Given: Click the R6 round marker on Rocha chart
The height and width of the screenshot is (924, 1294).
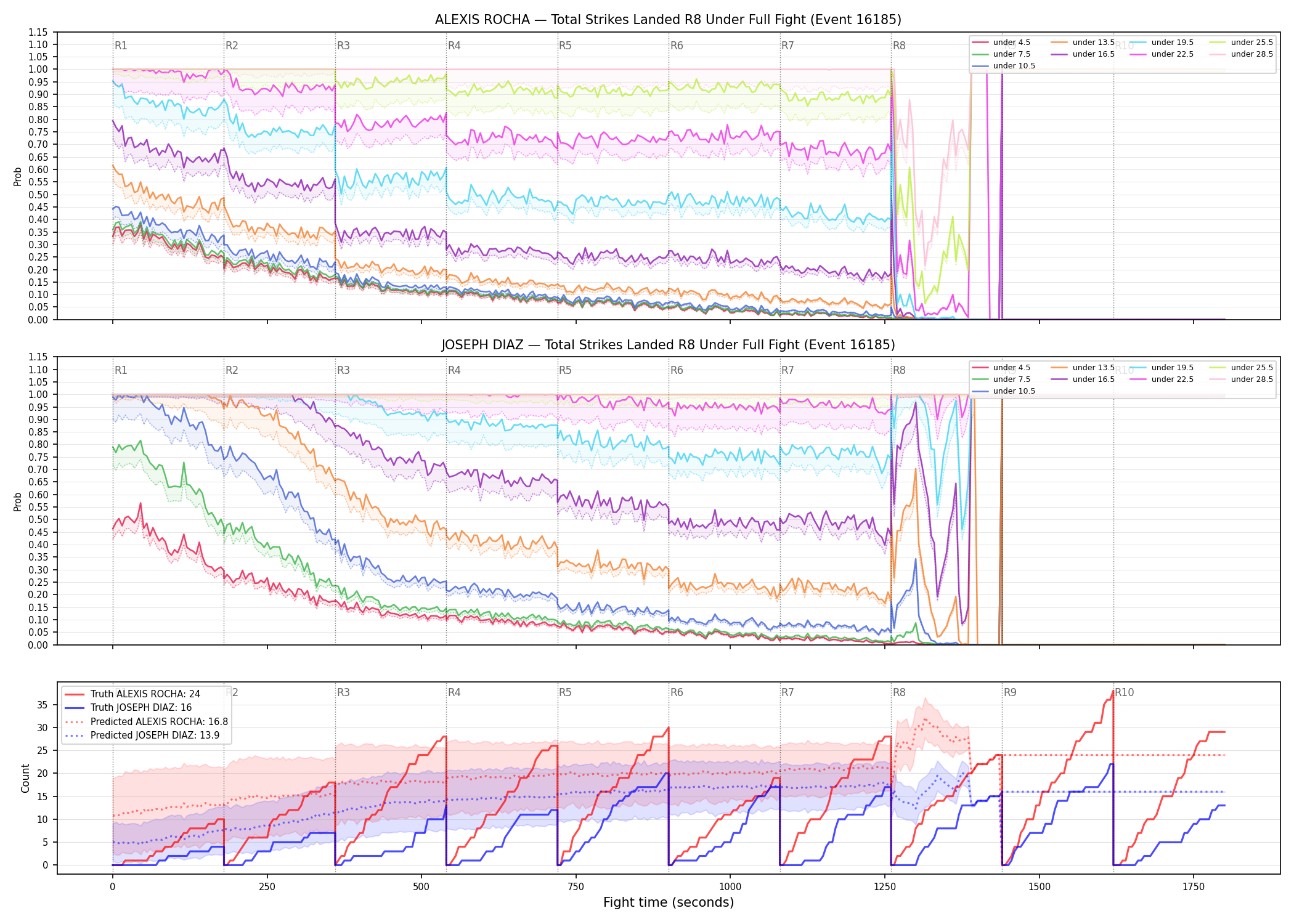Looking at the screenshot, I should (677, 46).
